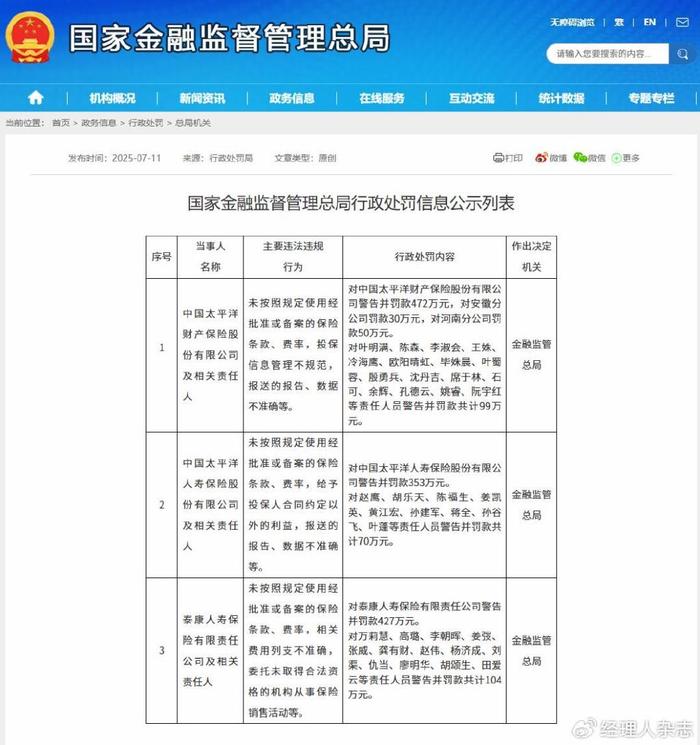Click the 作出决定机关 column header
The image size is (700, 745).
(x=531, y=257)
